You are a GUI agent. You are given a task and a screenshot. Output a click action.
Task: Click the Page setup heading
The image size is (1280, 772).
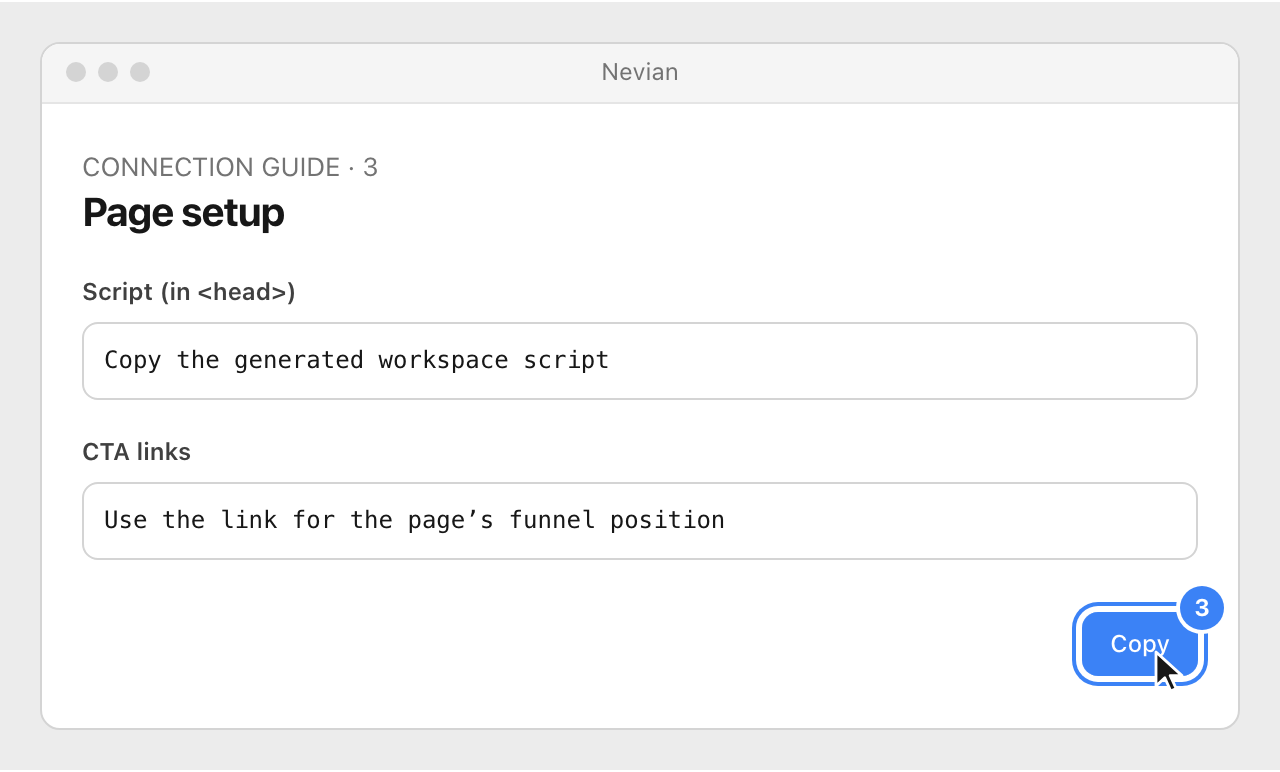[183, 213]
